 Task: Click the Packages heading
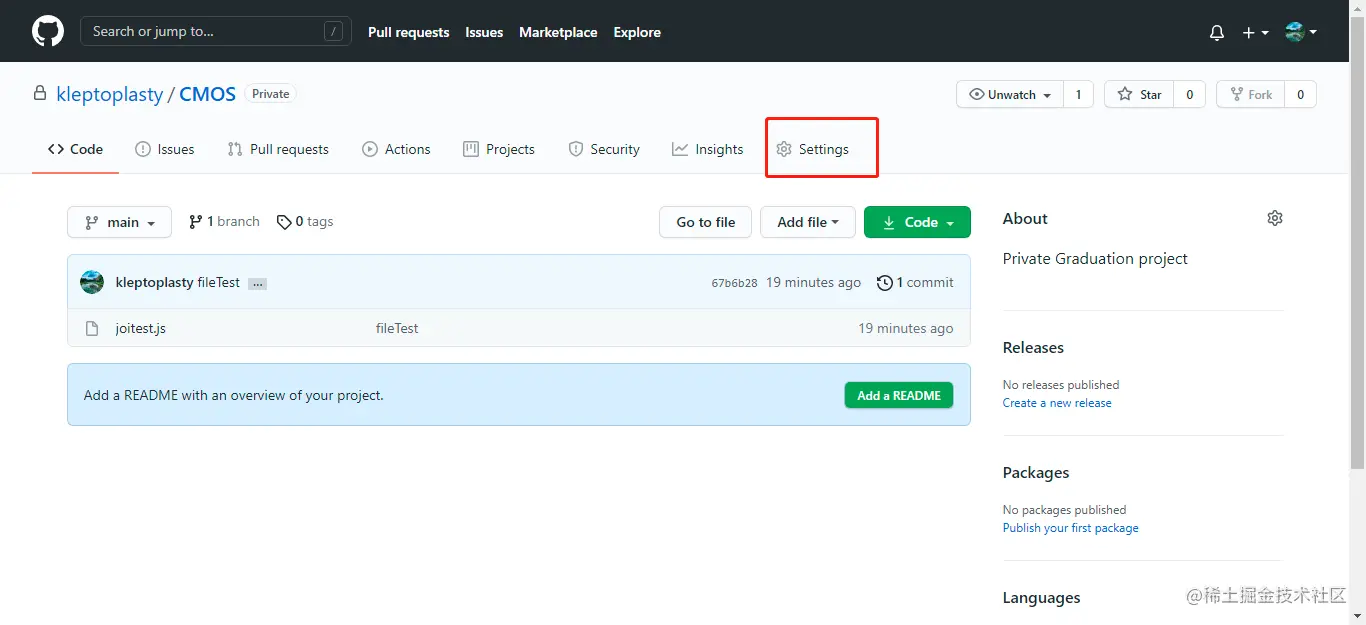click(1036, 473)
